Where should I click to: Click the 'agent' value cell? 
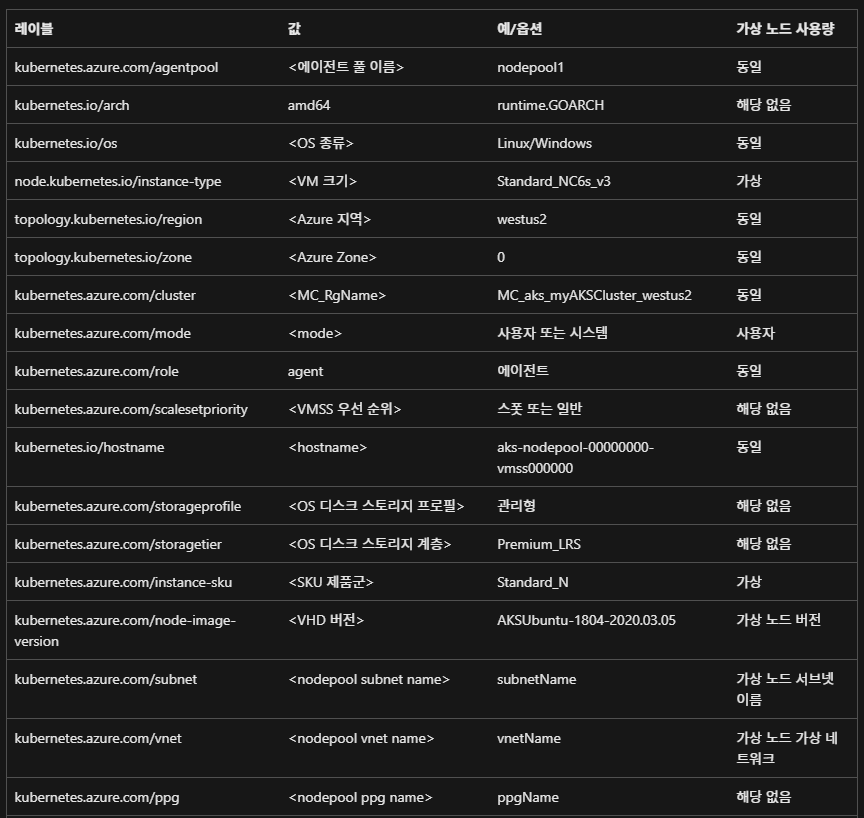[x=305, y=371]
